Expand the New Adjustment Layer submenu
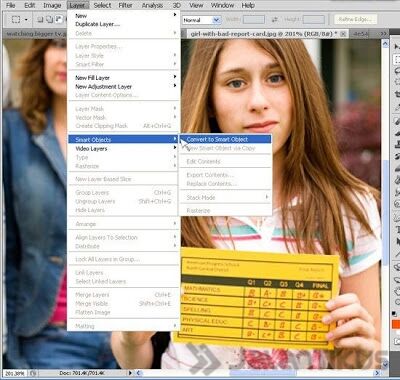This screenshot has height=380, width=400. point(124,86)
